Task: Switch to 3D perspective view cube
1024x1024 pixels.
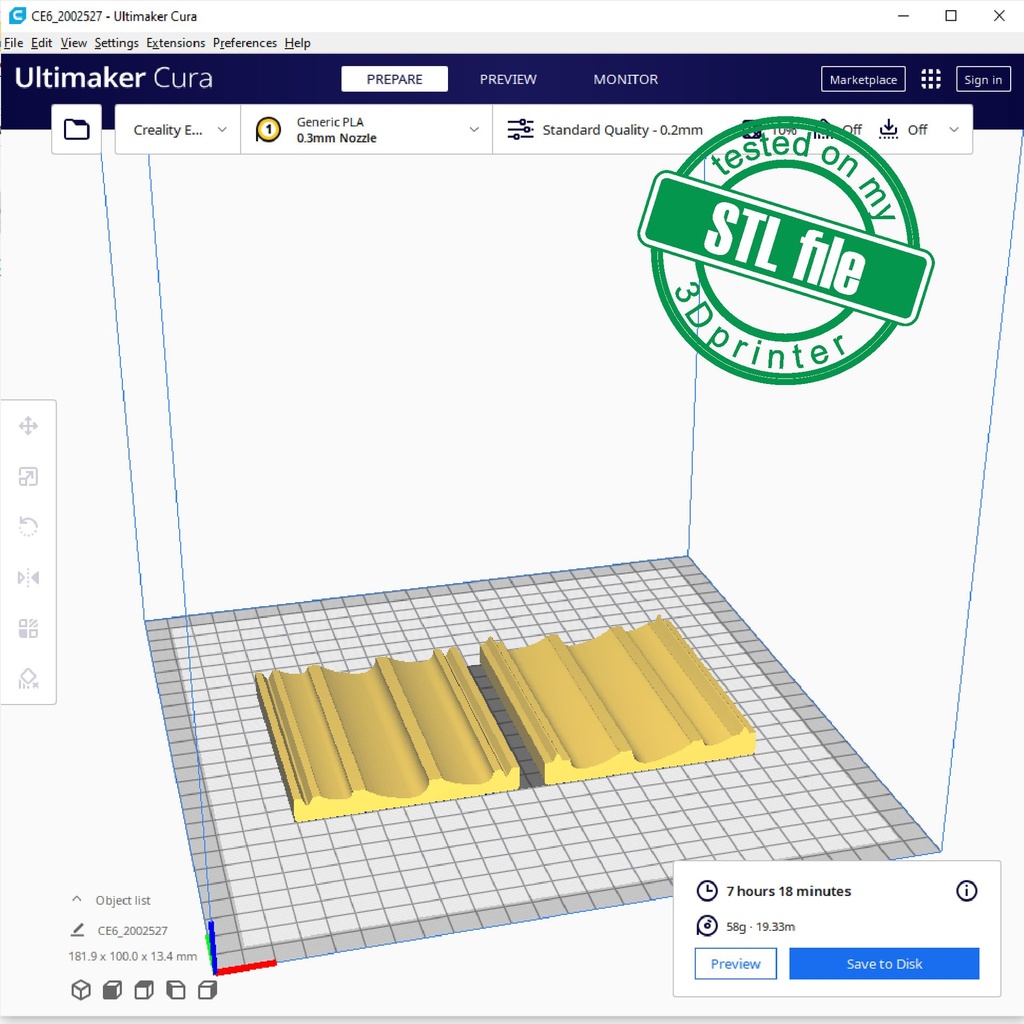Action: [81, 990]
